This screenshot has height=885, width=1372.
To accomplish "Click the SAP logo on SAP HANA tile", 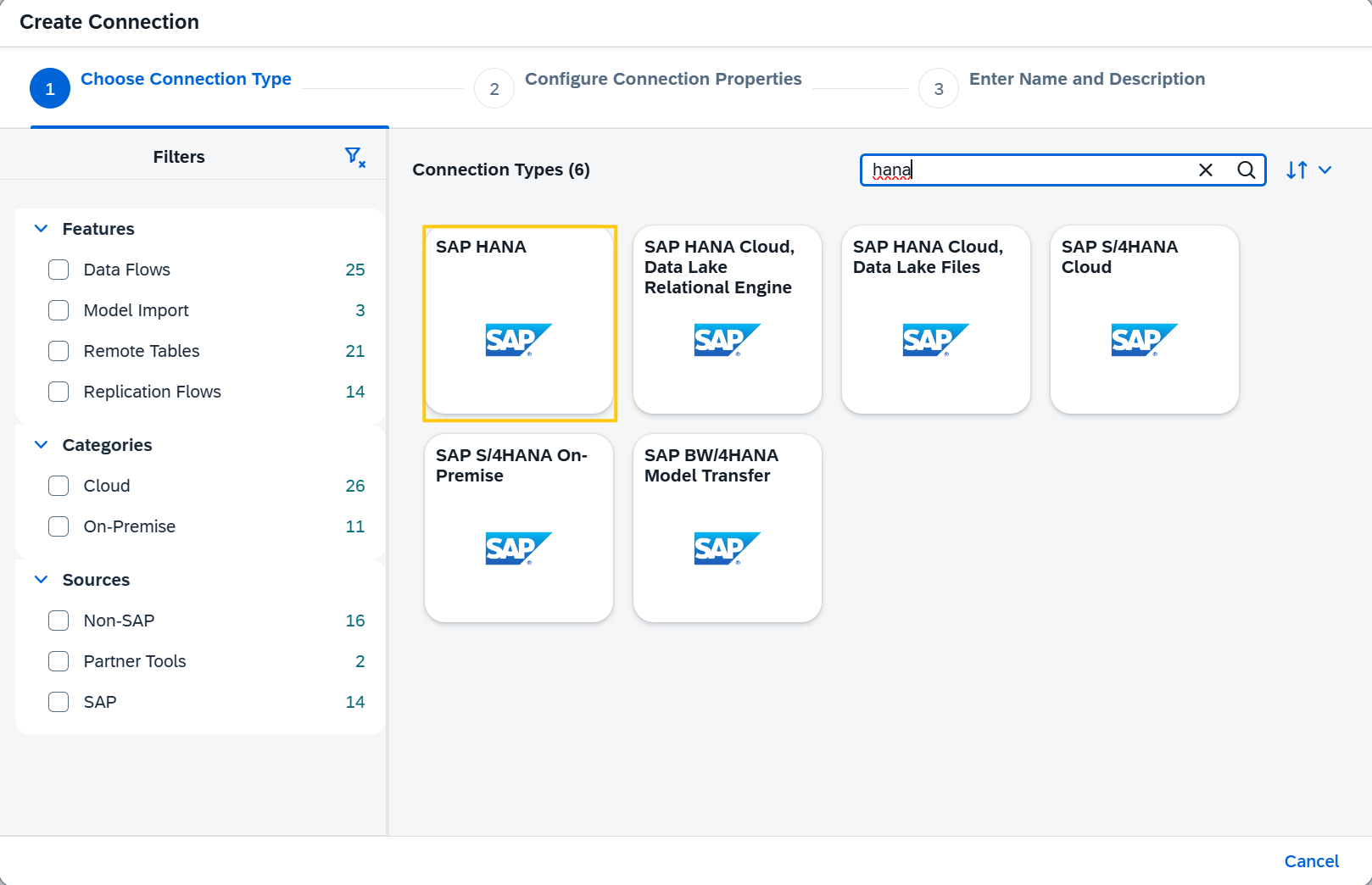I will 519,340.
